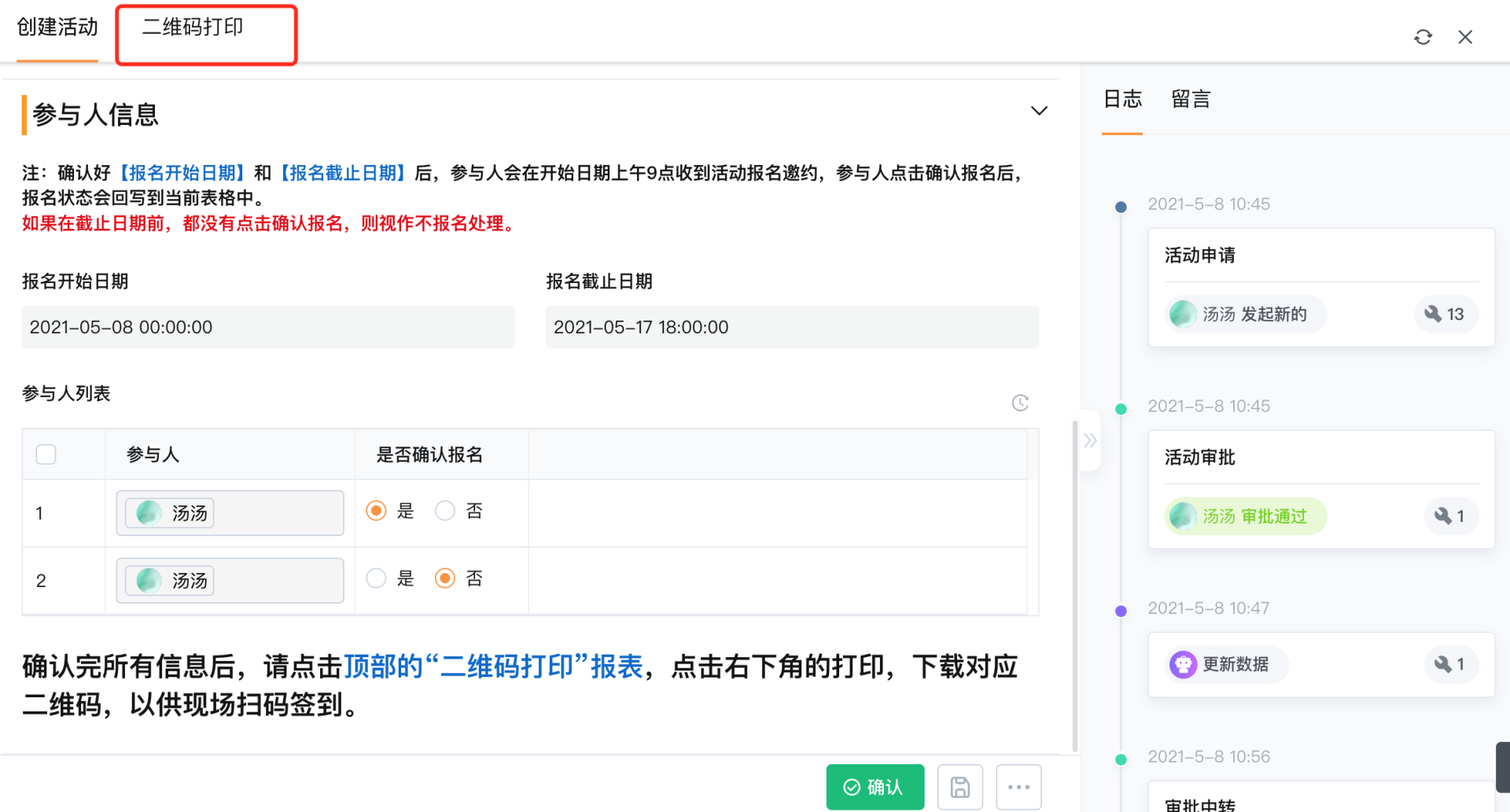Click the 报名截止日期 date field
The width and height of the screenshot is (1510, 812).
[x=792, y=327]
